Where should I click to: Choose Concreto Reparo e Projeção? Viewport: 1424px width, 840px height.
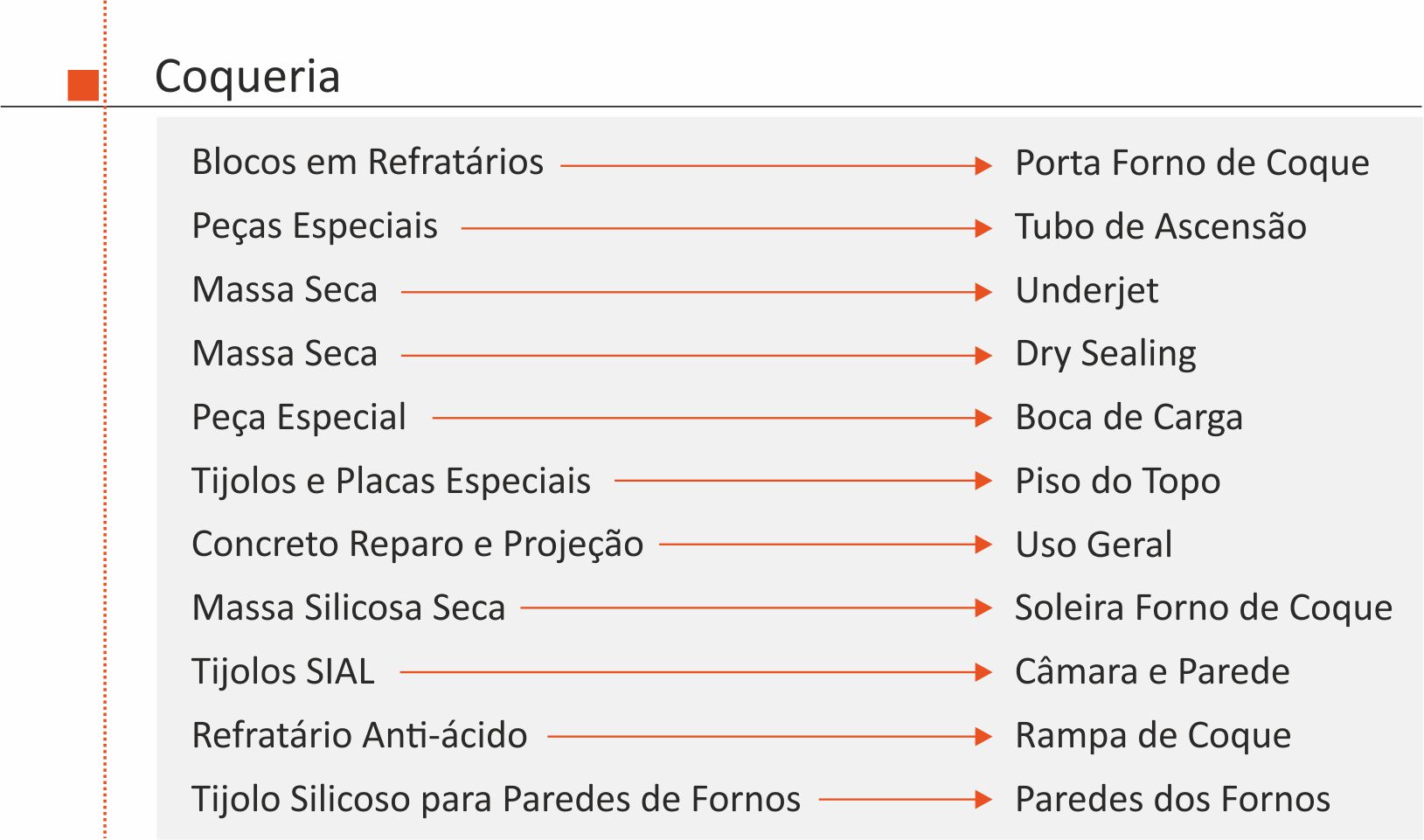[x=417, y=545]
